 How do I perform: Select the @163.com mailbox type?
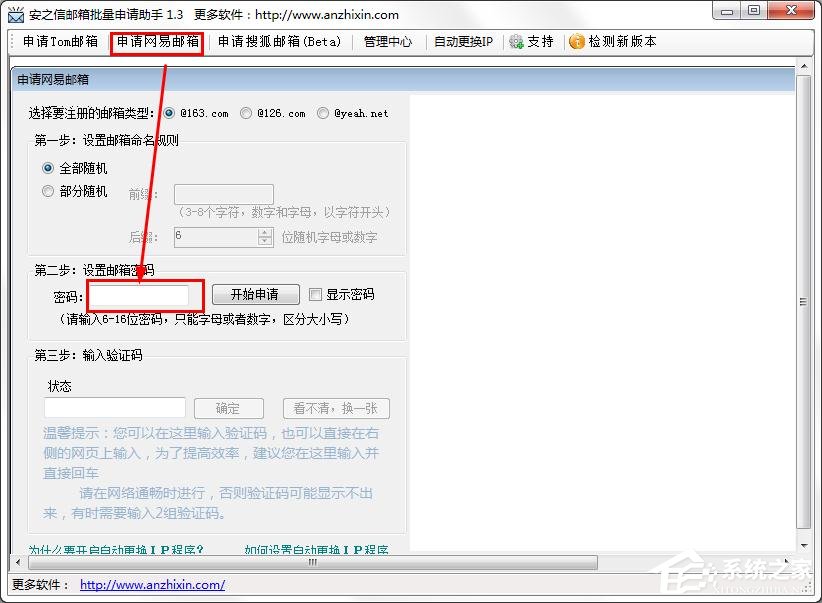[x=169, y=113]
